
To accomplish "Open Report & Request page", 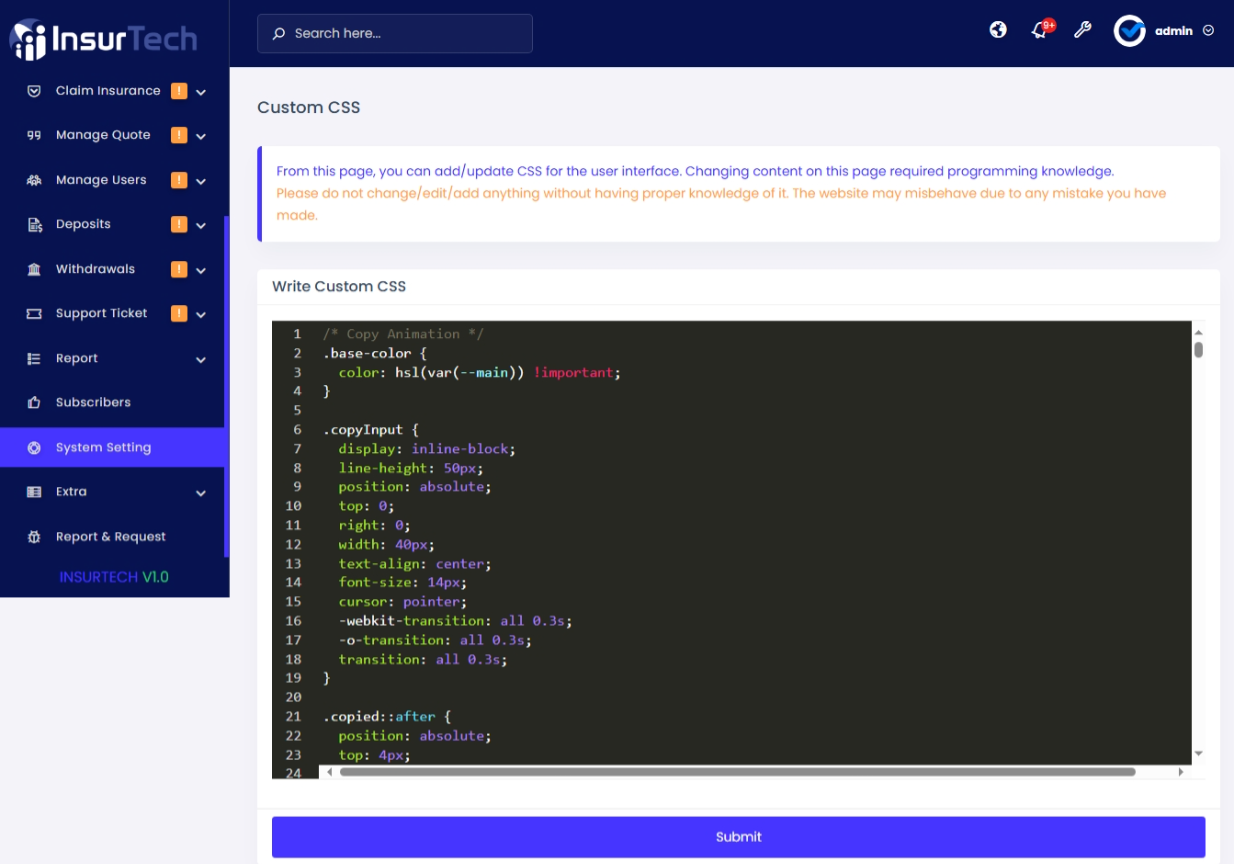I will point(112,537).
